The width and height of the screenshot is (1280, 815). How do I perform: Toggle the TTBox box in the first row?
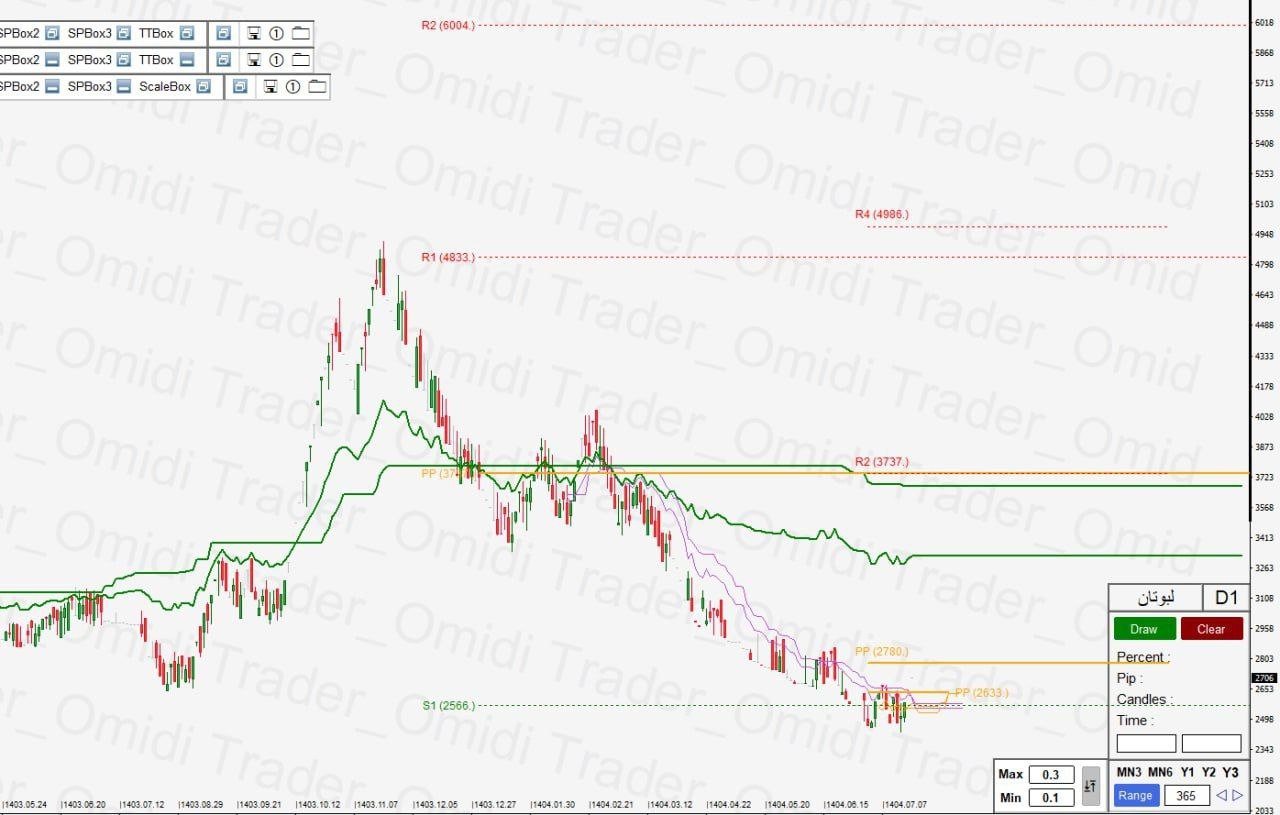click(186, 33)
